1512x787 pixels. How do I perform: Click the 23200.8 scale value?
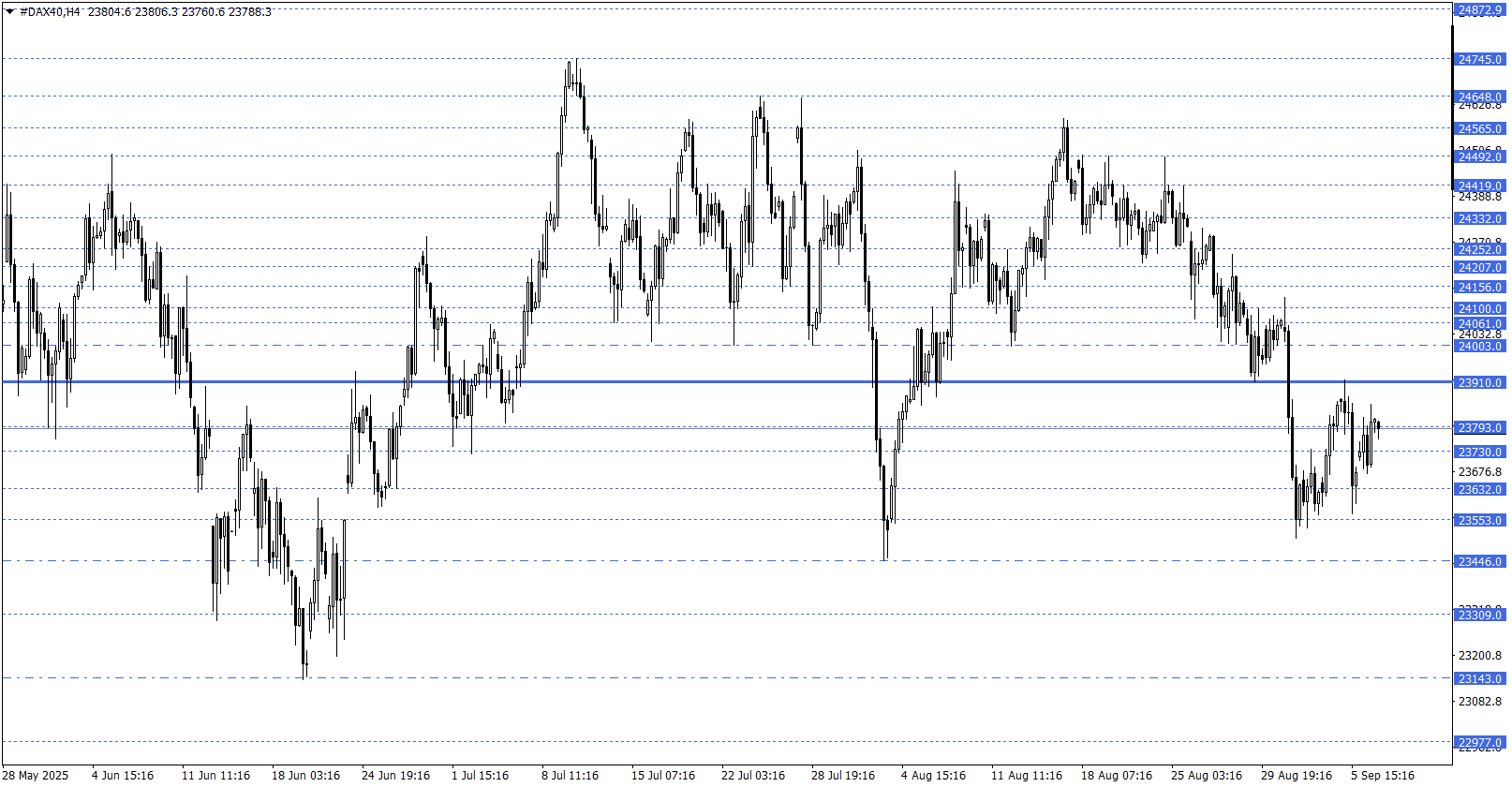point(1480,656)
